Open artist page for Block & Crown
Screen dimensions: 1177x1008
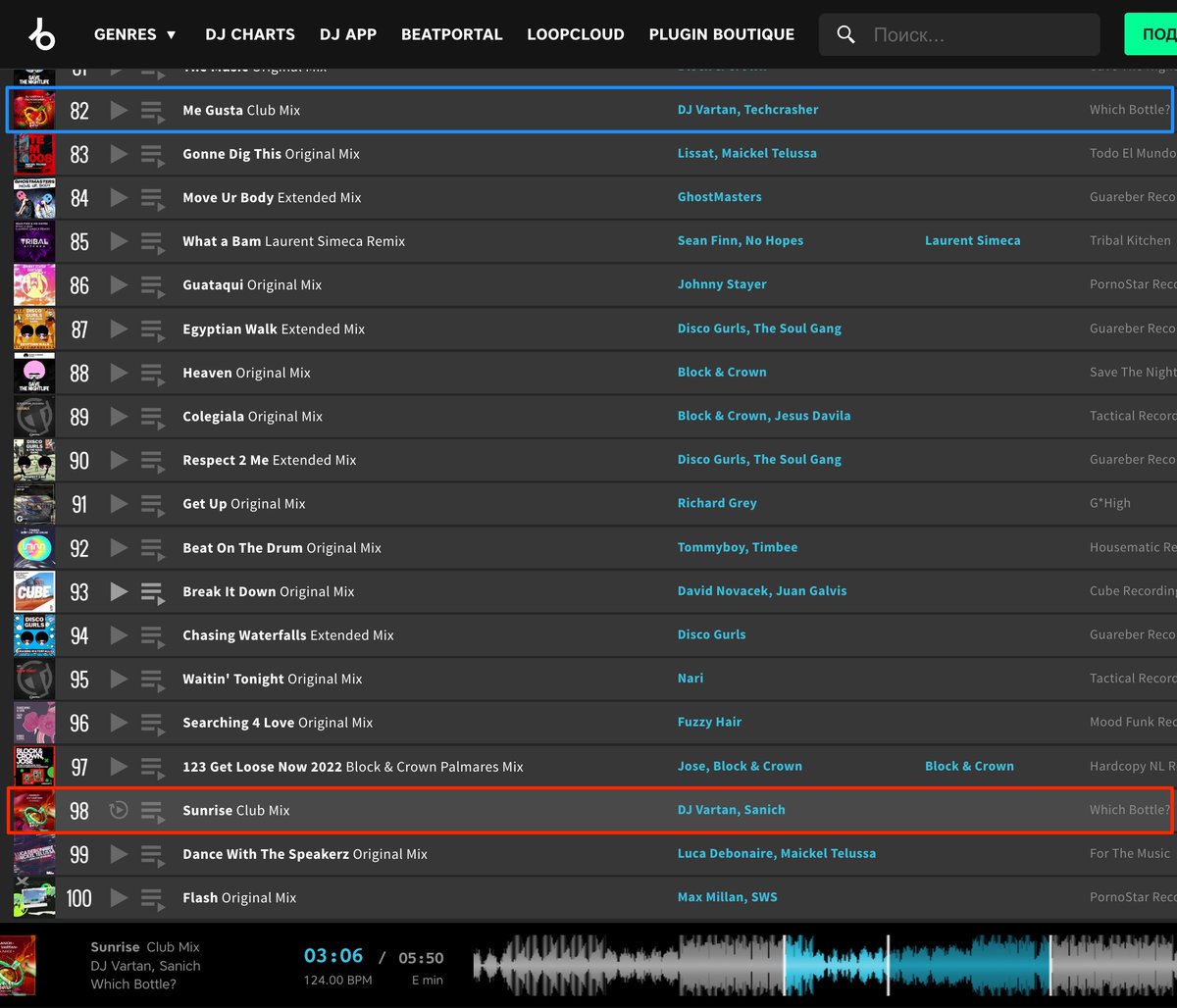click(722, 372)
